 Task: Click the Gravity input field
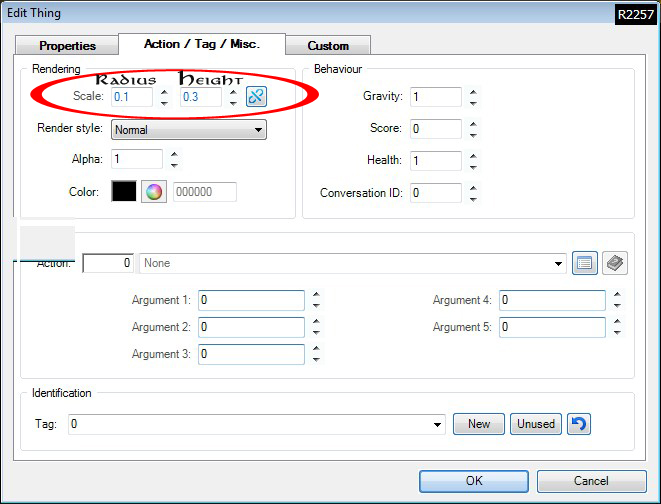point(436,97)
